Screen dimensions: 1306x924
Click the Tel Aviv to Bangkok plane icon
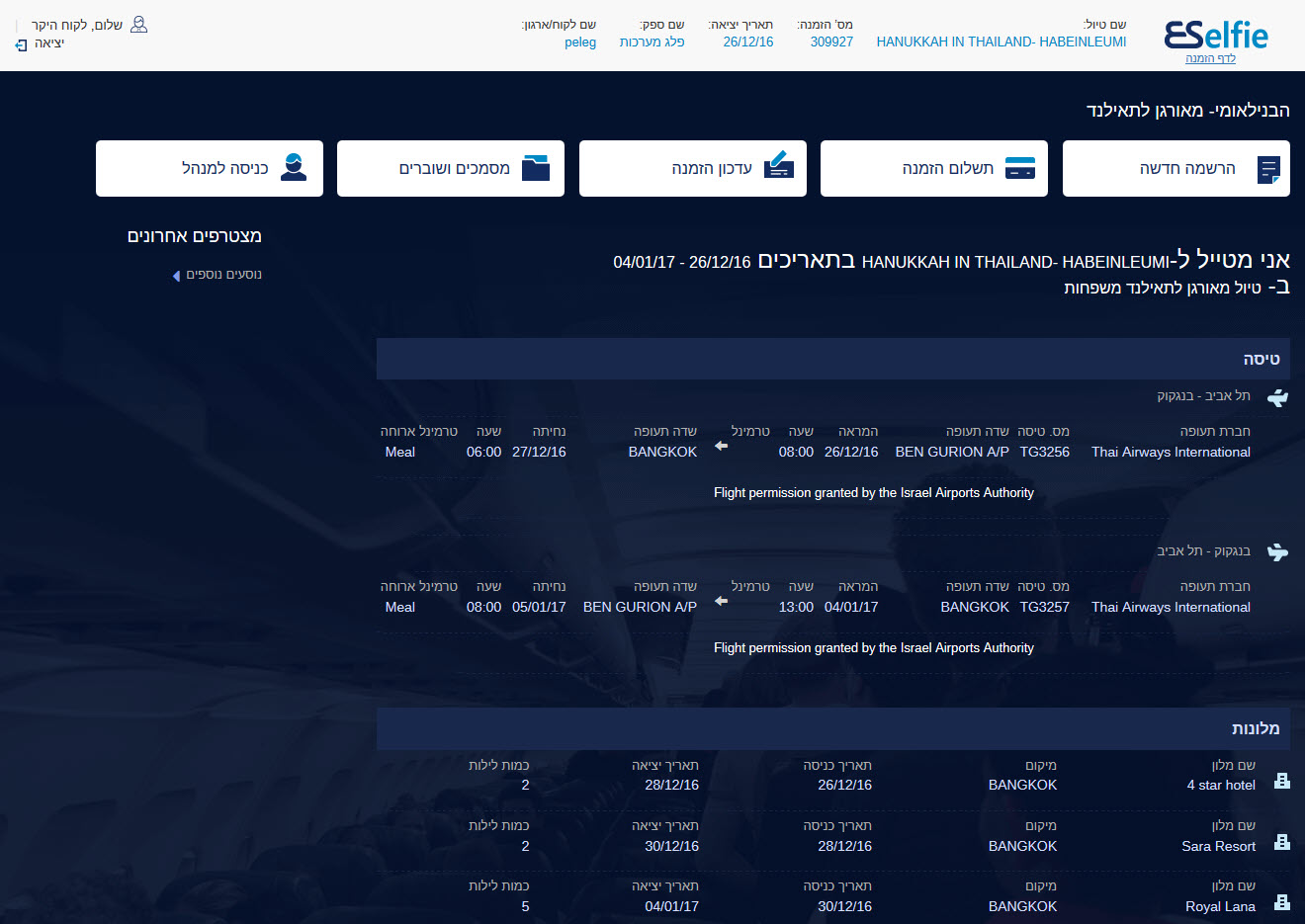click(x=1277, y=397)
